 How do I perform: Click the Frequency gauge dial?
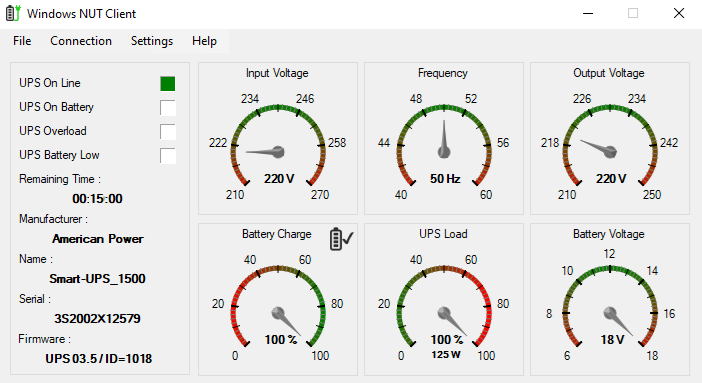click(444, 146)
